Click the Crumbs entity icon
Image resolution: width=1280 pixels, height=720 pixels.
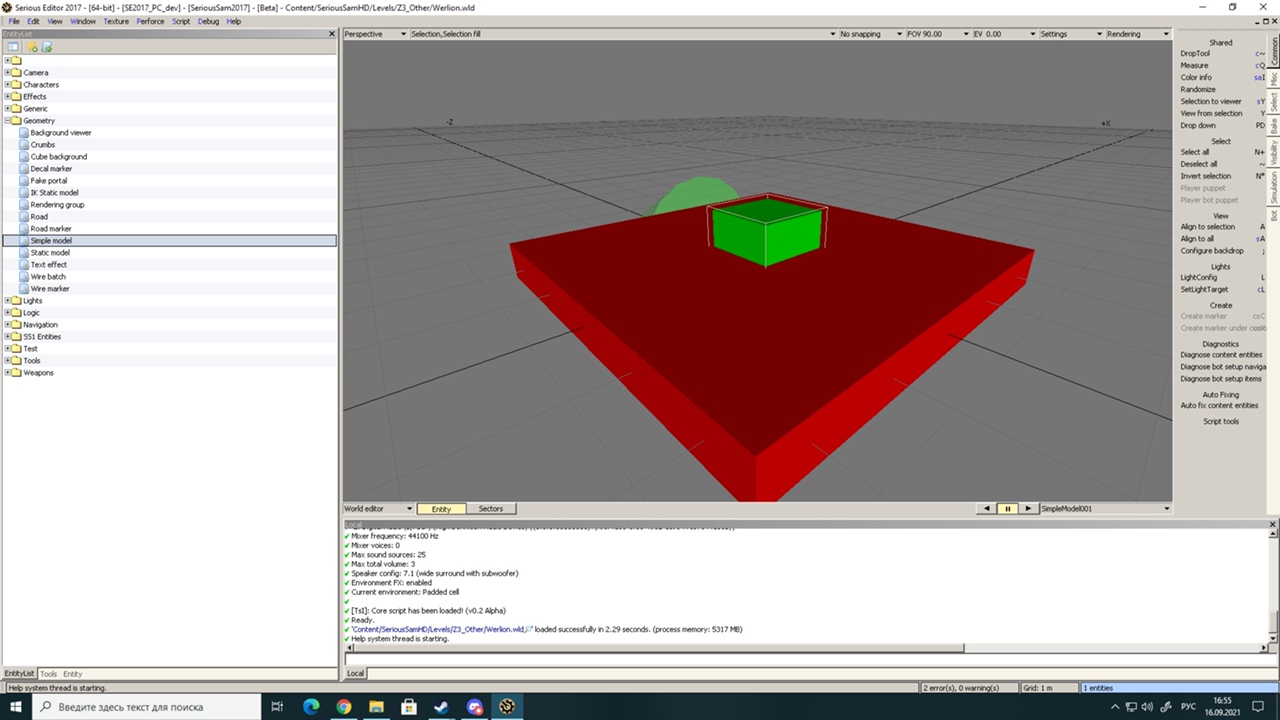pyautogui.click(x=24, y=145)
